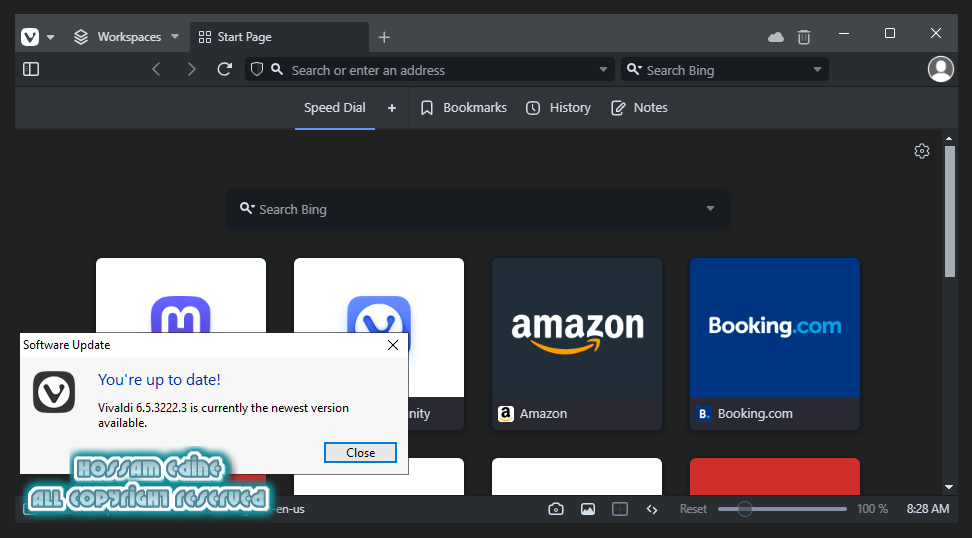Reset the page zoom
The height and width of the screenshot is (538, 972).
[x=693, y=509]
